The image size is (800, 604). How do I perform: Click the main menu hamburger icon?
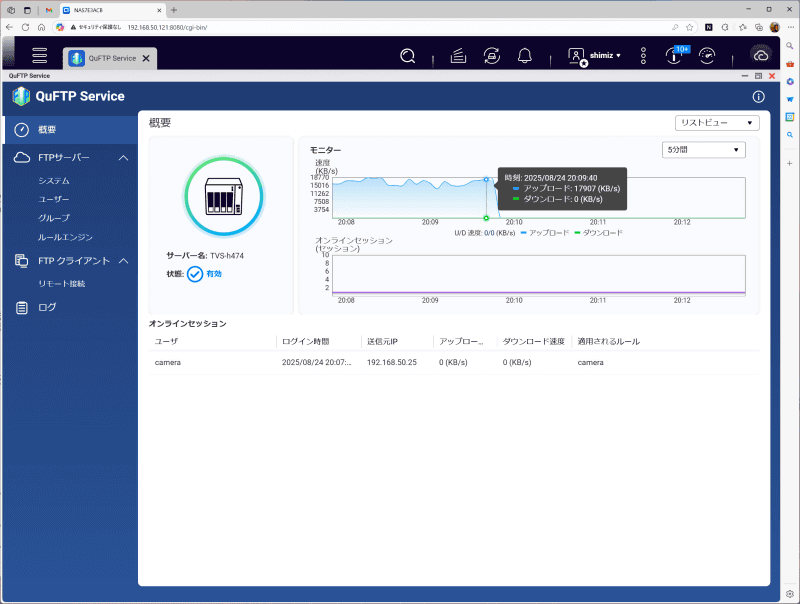pyautogui.click(x=39, y=55)
